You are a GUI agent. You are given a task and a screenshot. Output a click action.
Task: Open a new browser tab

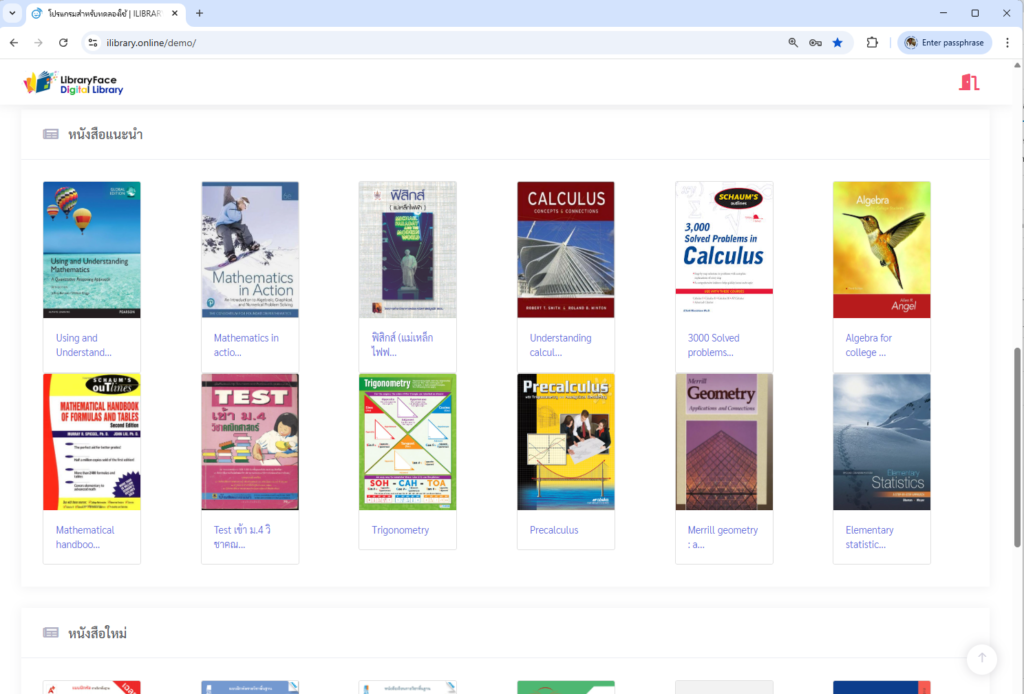point(199,13)
